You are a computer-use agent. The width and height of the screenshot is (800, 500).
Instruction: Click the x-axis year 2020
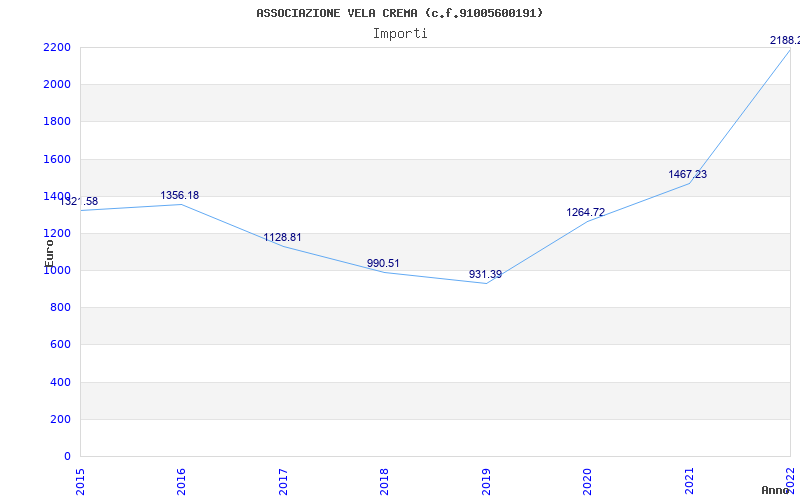coord(588,482)
